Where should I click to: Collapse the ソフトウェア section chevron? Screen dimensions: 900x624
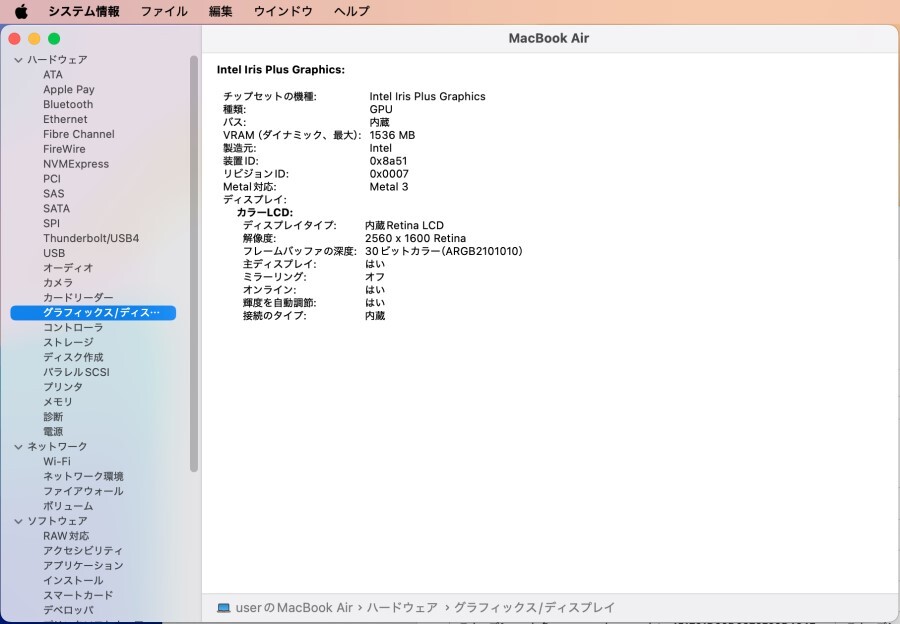coord(18,521)
